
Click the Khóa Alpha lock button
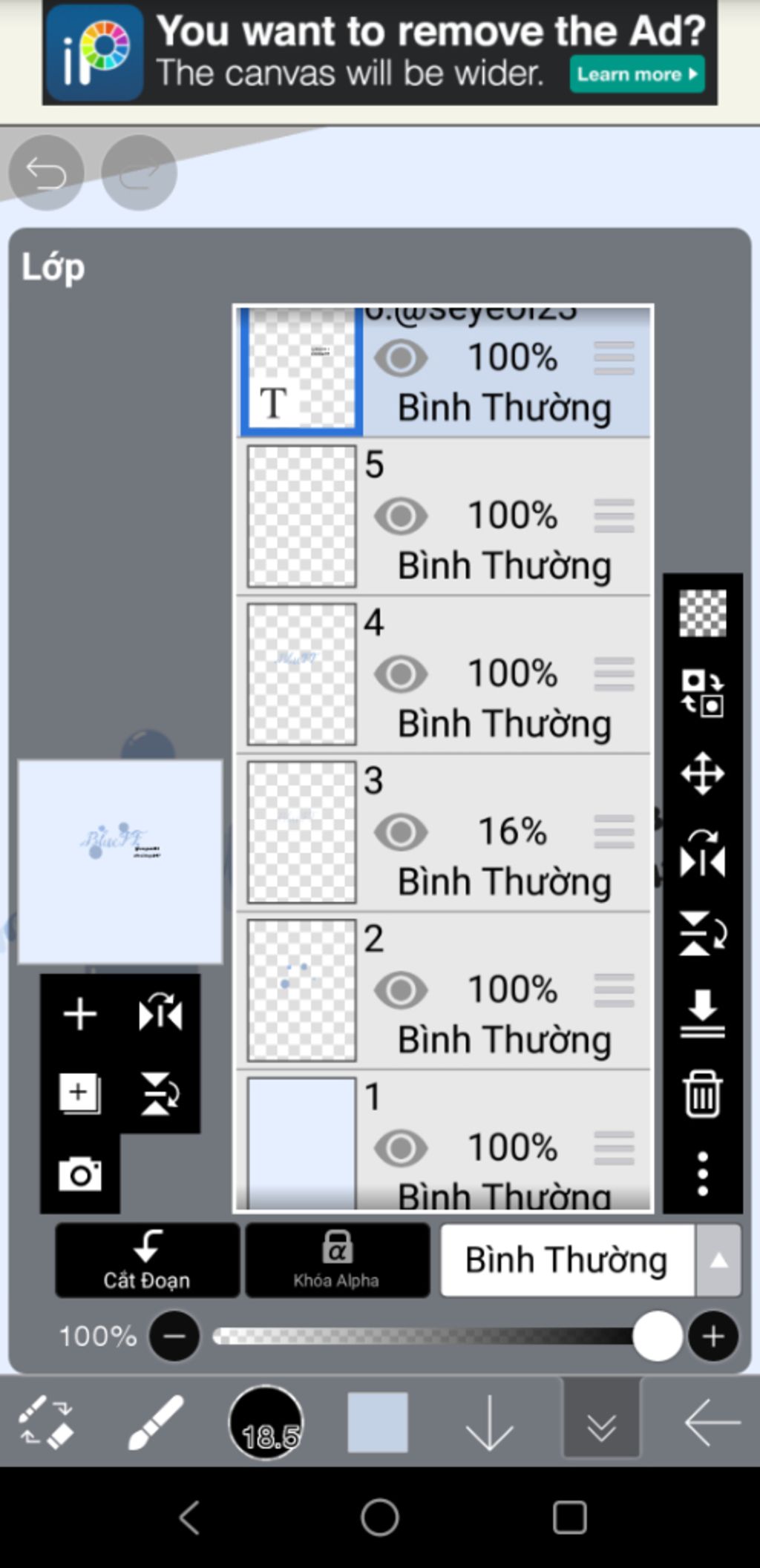[x=337, y=1260]
